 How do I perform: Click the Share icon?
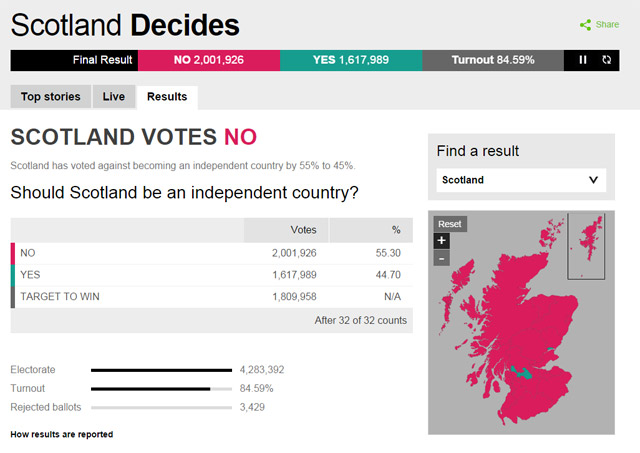585,24
